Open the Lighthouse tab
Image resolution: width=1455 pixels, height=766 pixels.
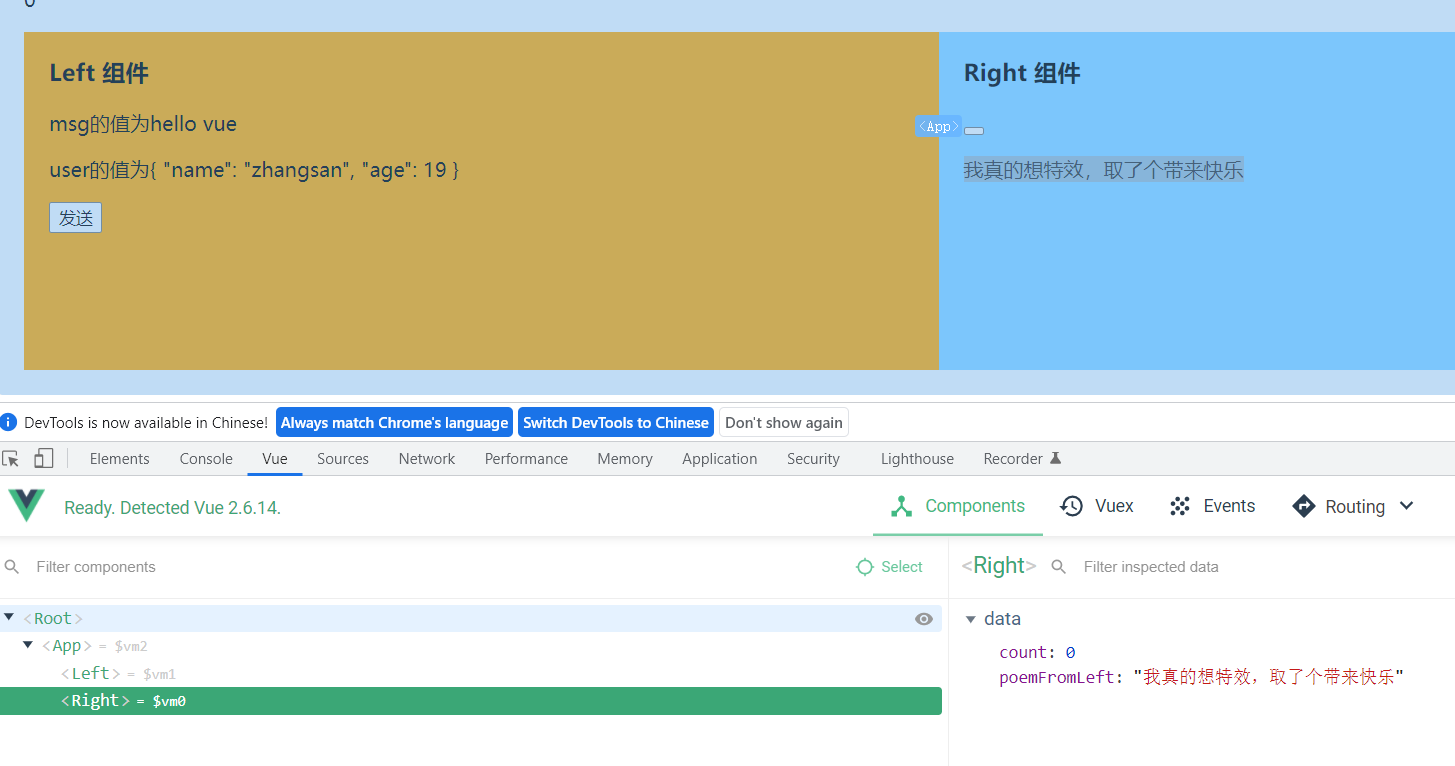[917, 458]
